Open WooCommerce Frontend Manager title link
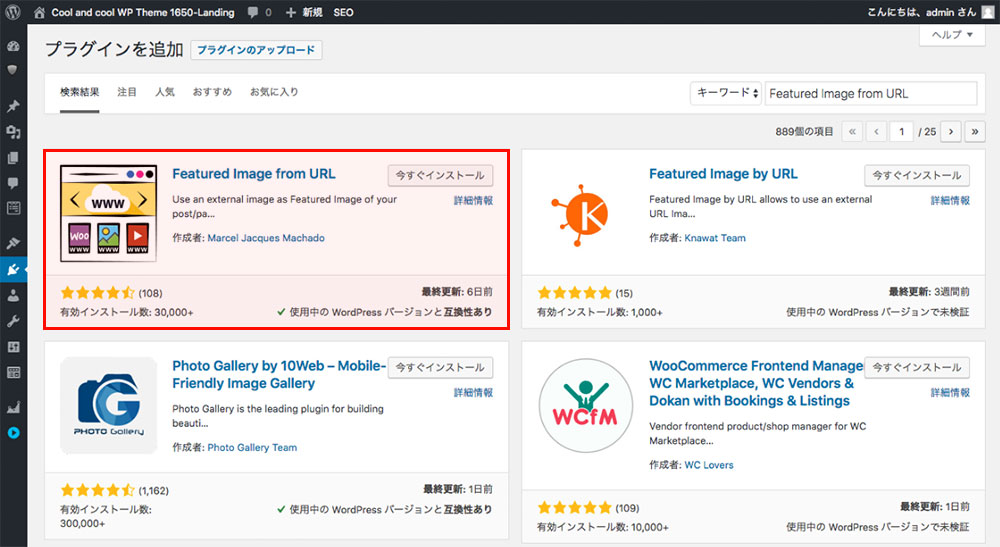 (x=756, y=383)
